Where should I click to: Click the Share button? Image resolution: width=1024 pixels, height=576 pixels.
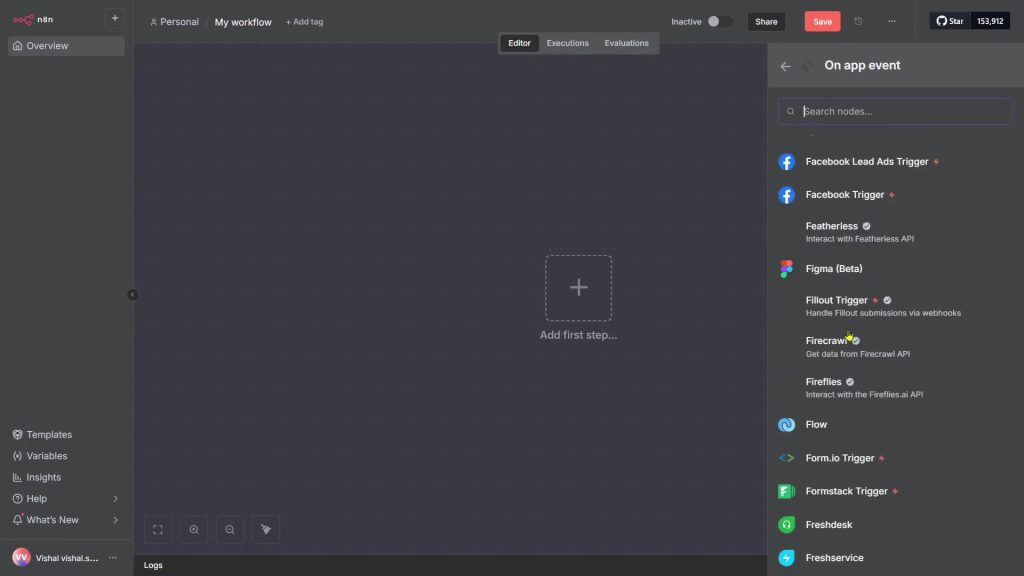coord(766,22)
